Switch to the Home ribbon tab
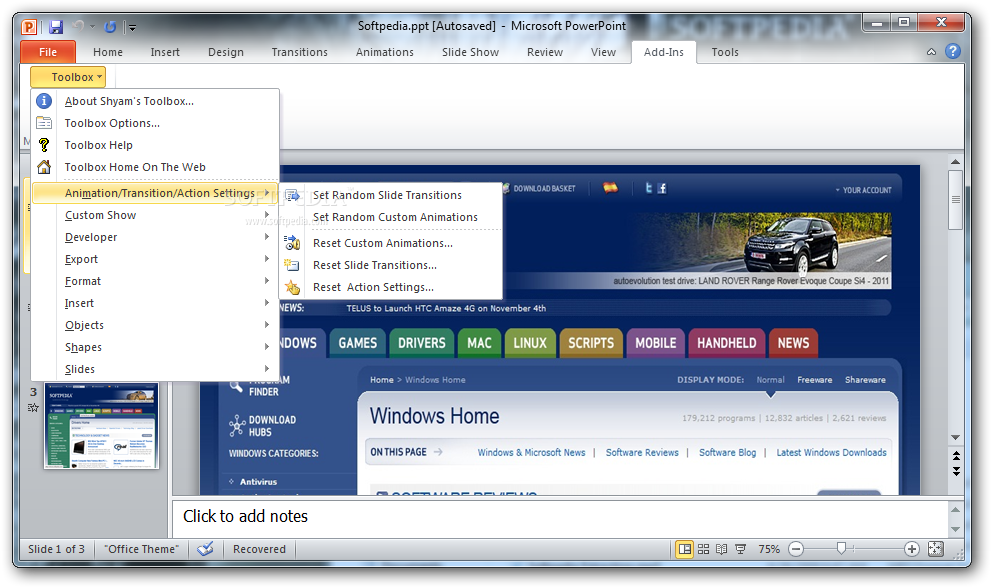992x588 pixels. coord(108,52)
